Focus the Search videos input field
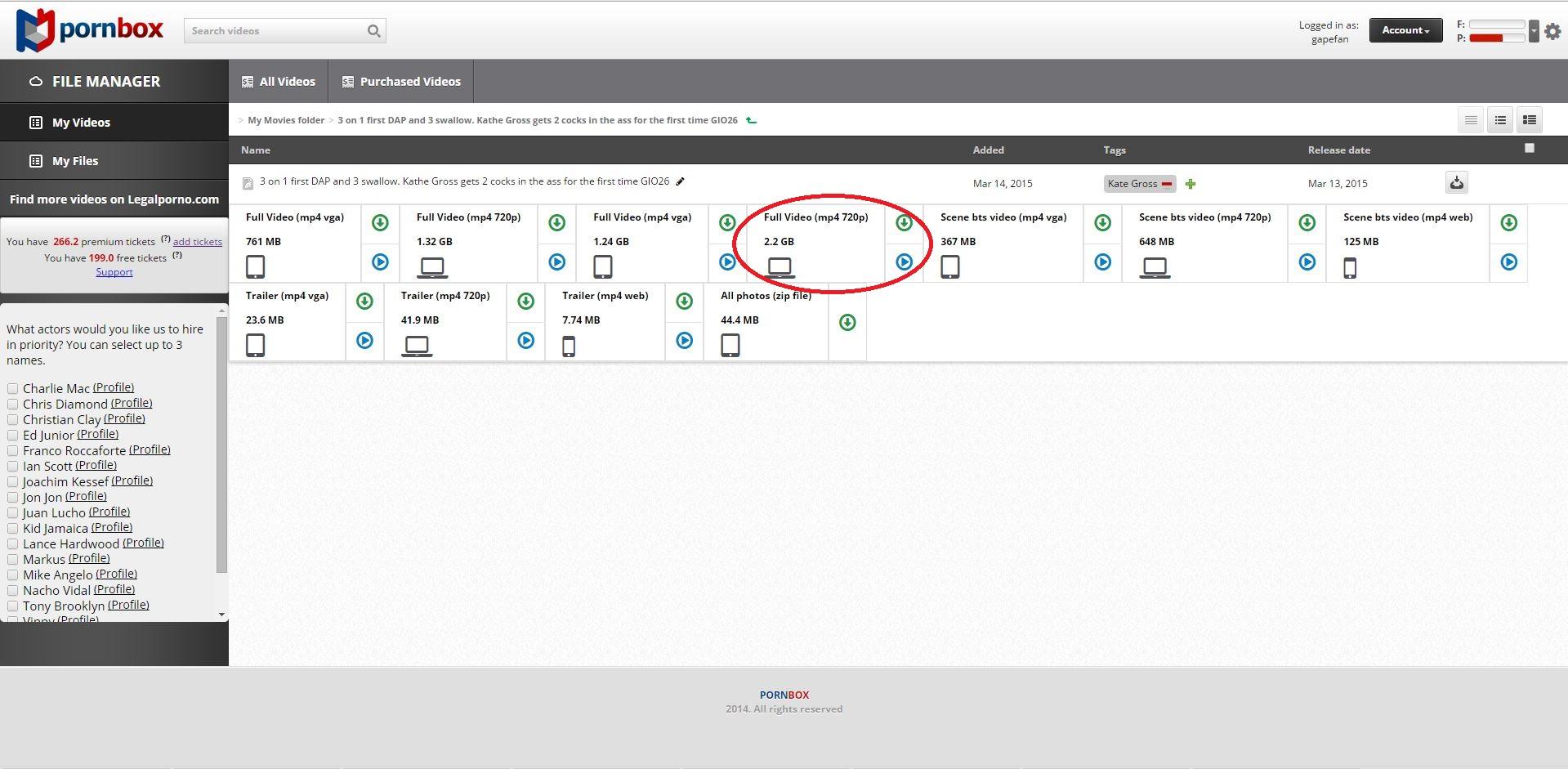The width and height of the screenshot is (1568, 769). 274,31
